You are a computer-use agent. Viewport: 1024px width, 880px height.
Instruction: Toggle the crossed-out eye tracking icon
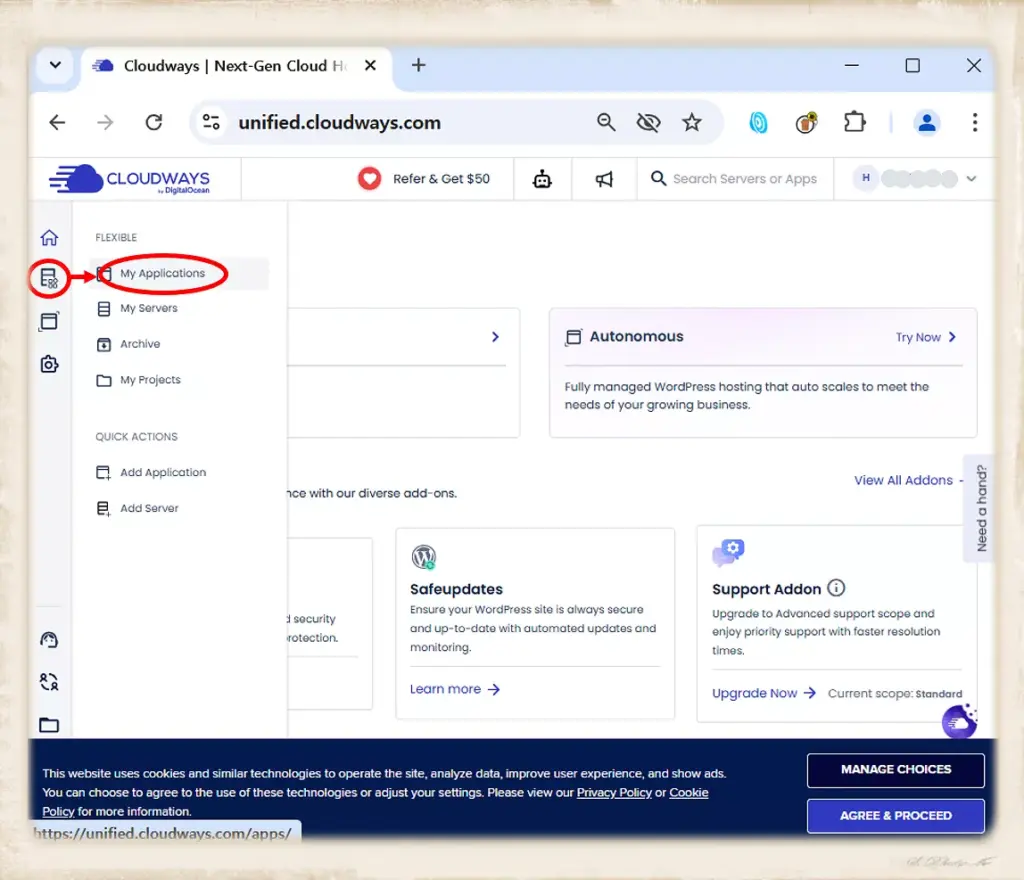(x=649, y=122)
